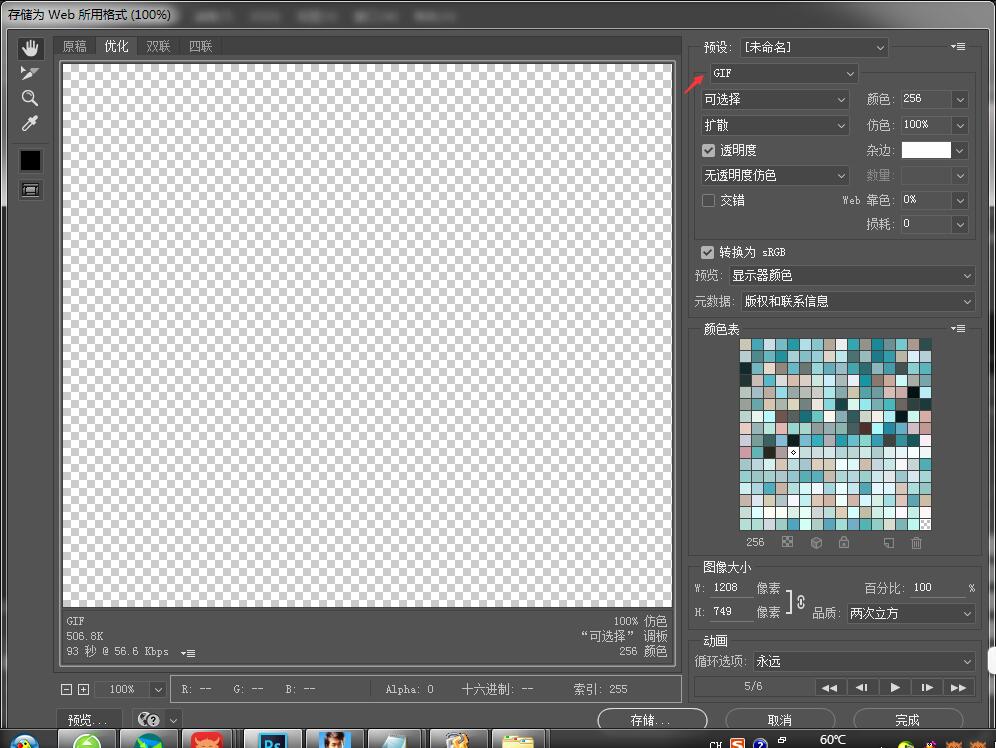Open the GIF file format dropdown
The height and width of the screenshot is (748, 996).
pos(784,73)
